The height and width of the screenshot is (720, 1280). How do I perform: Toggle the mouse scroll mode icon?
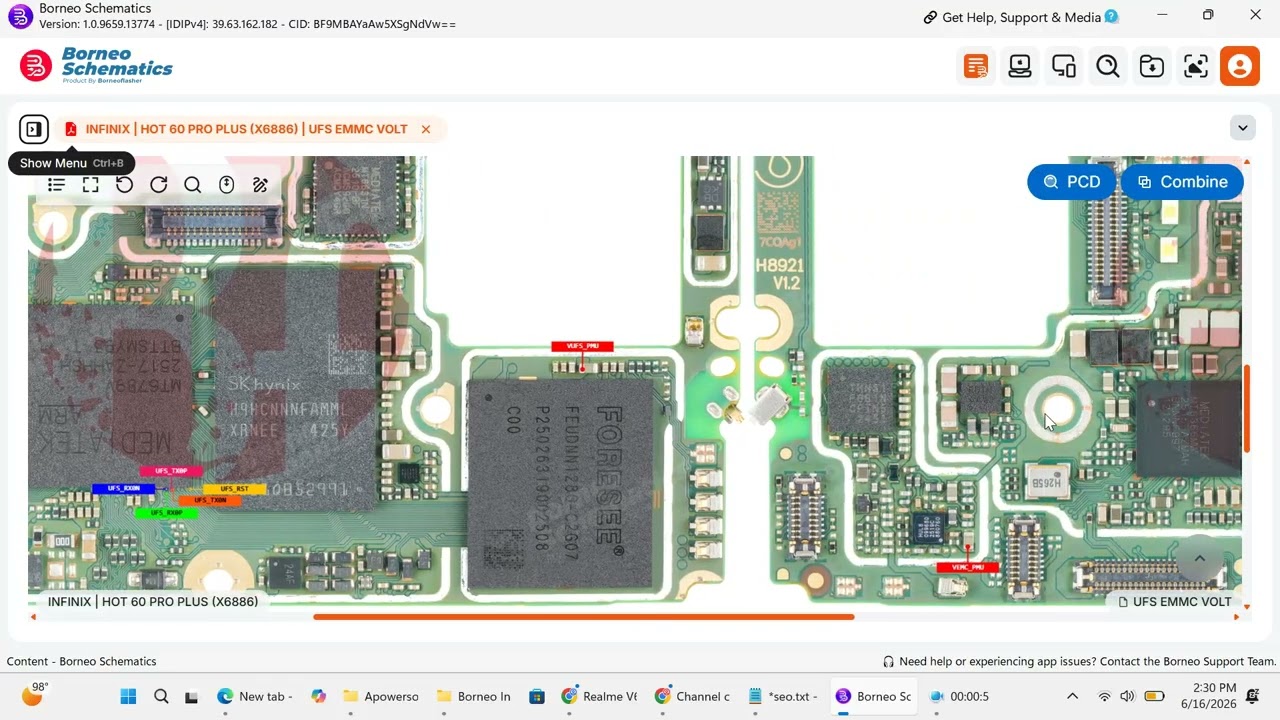(x=226, y=184)
